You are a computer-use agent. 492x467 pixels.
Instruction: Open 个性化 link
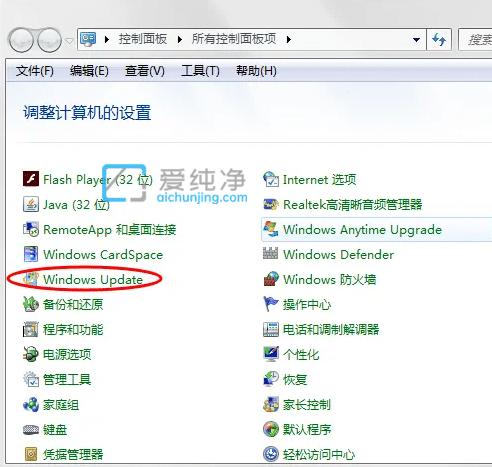click(301, 354)
